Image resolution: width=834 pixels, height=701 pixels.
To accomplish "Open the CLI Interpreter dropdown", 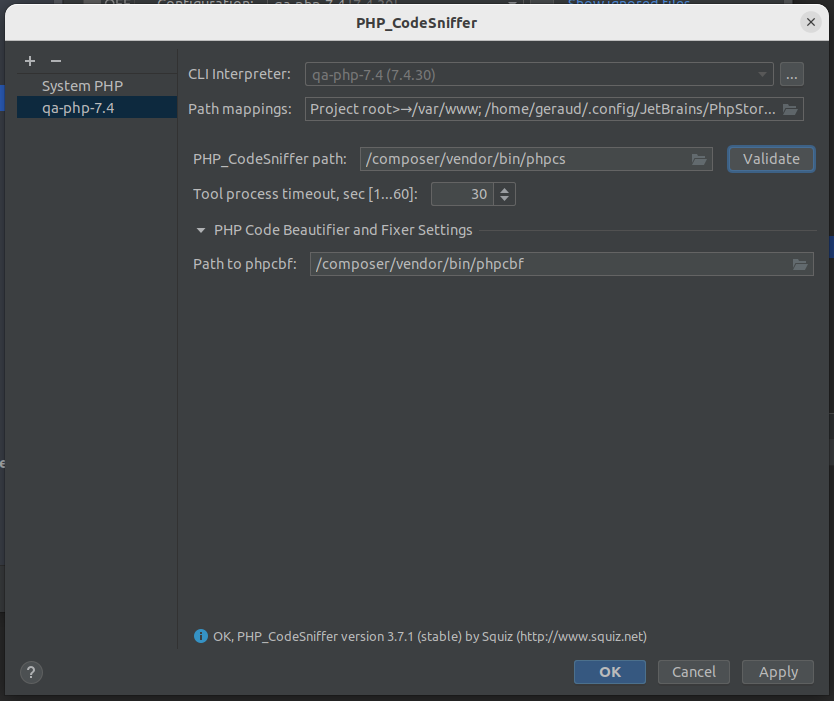I will tap(539, 74).
